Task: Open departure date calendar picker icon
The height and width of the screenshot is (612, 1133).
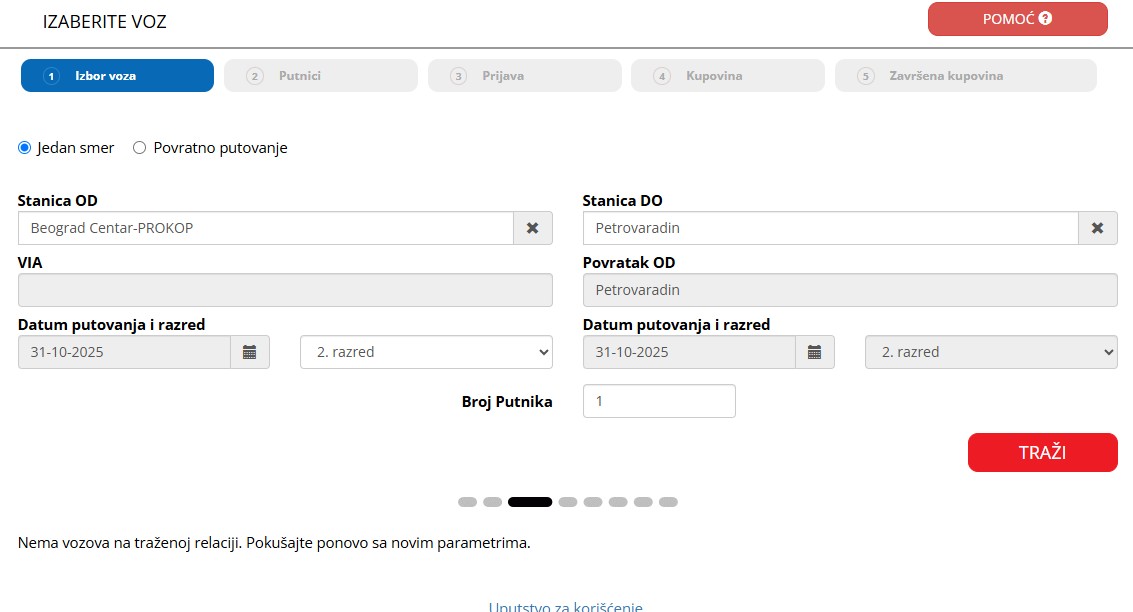Action: point(250,352)
